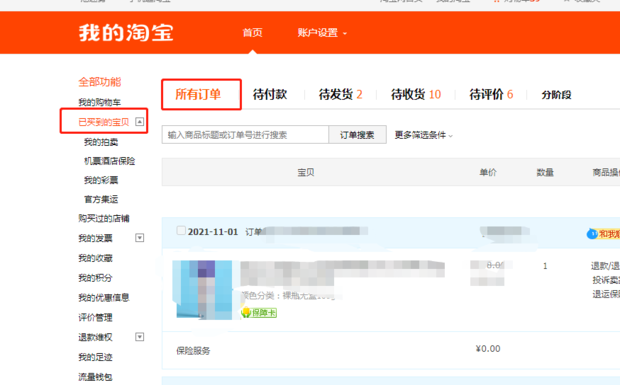The height and width of the screenshot is (385, 620).
Task: Open the 分阶段 tab
Action: click(556, 95)
